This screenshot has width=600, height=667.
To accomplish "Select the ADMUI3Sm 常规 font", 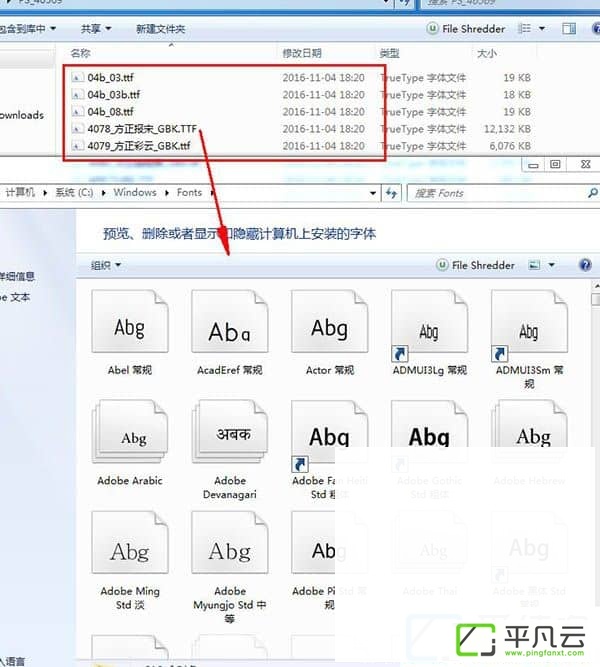I will click(x=529, y=339).
